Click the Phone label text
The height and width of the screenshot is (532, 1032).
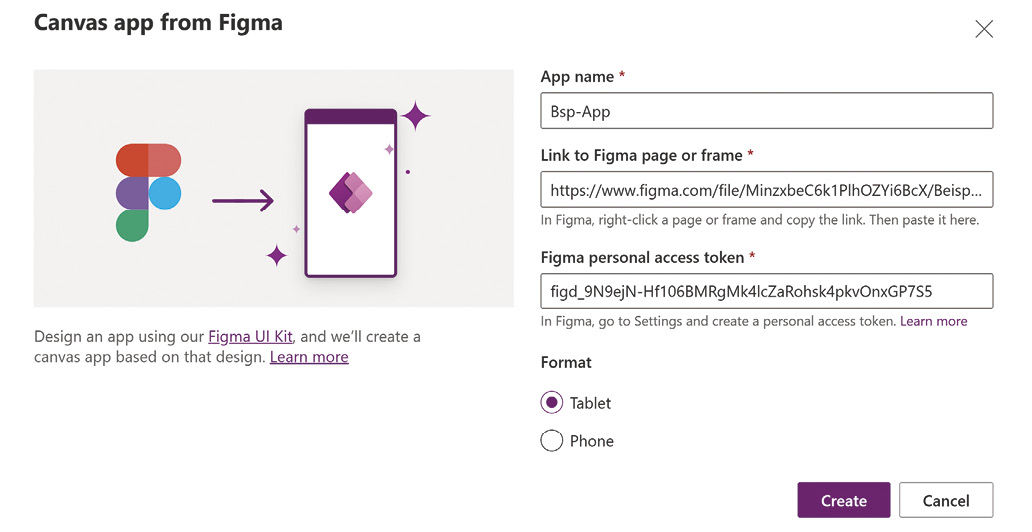point(592,441)
